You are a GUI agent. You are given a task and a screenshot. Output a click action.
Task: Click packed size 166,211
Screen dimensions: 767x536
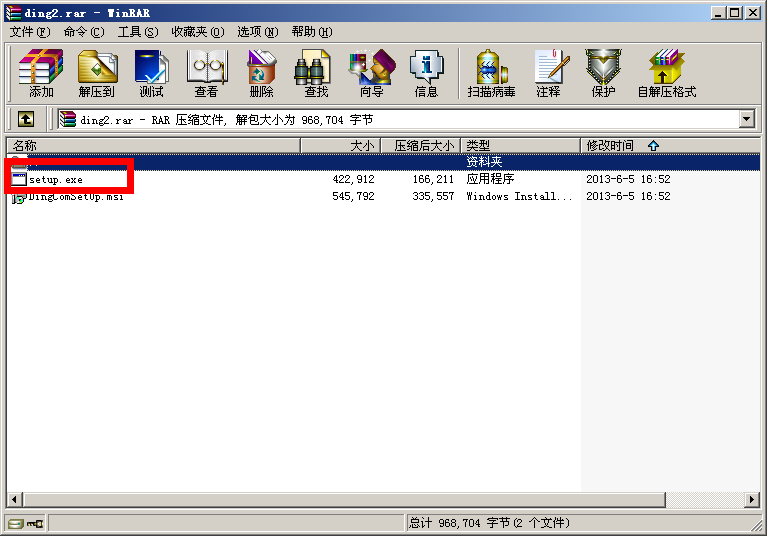tap(433, 179)
